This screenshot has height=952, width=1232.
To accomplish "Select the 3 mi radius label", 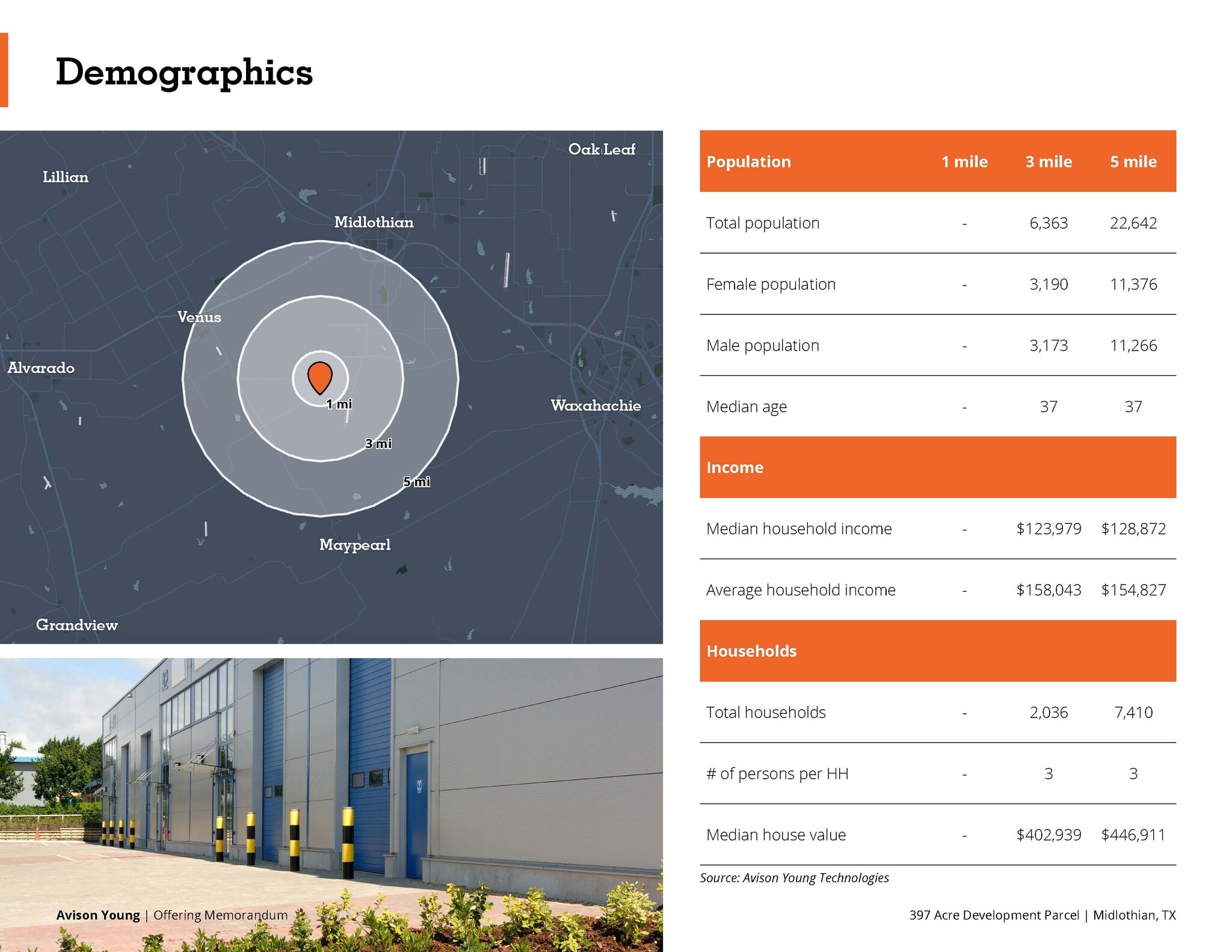I will [378, 444].
